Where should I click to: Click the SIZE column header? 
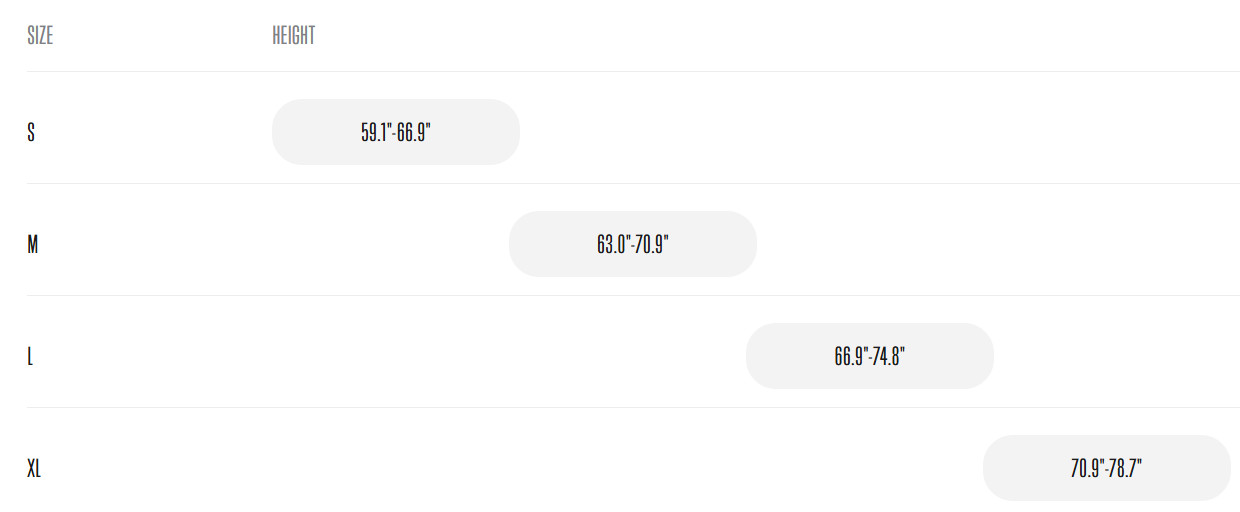point(40,36)
